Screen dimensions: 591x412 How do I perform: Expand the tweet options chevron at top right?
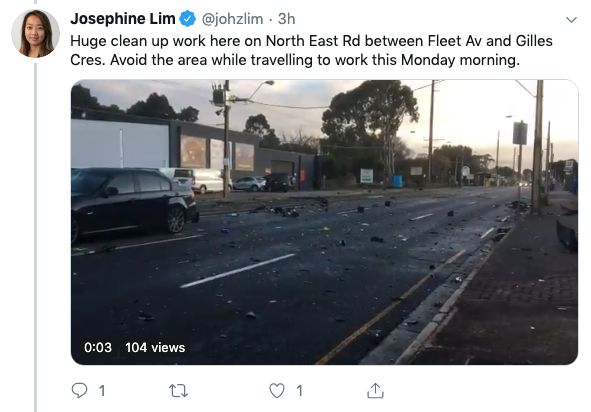click(x=571, y=20)
